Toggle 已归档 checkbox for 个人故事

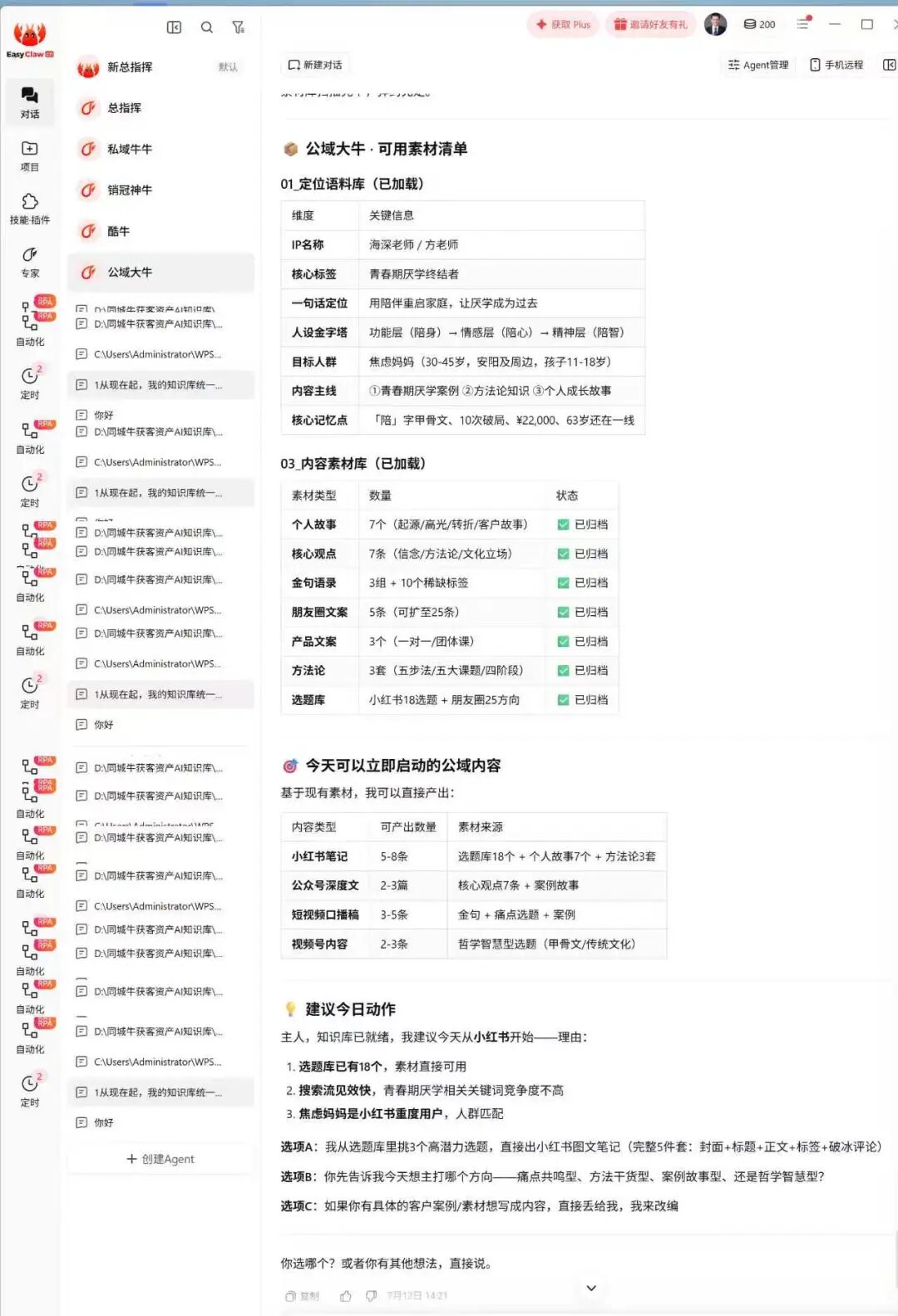(x=563, y=525)
